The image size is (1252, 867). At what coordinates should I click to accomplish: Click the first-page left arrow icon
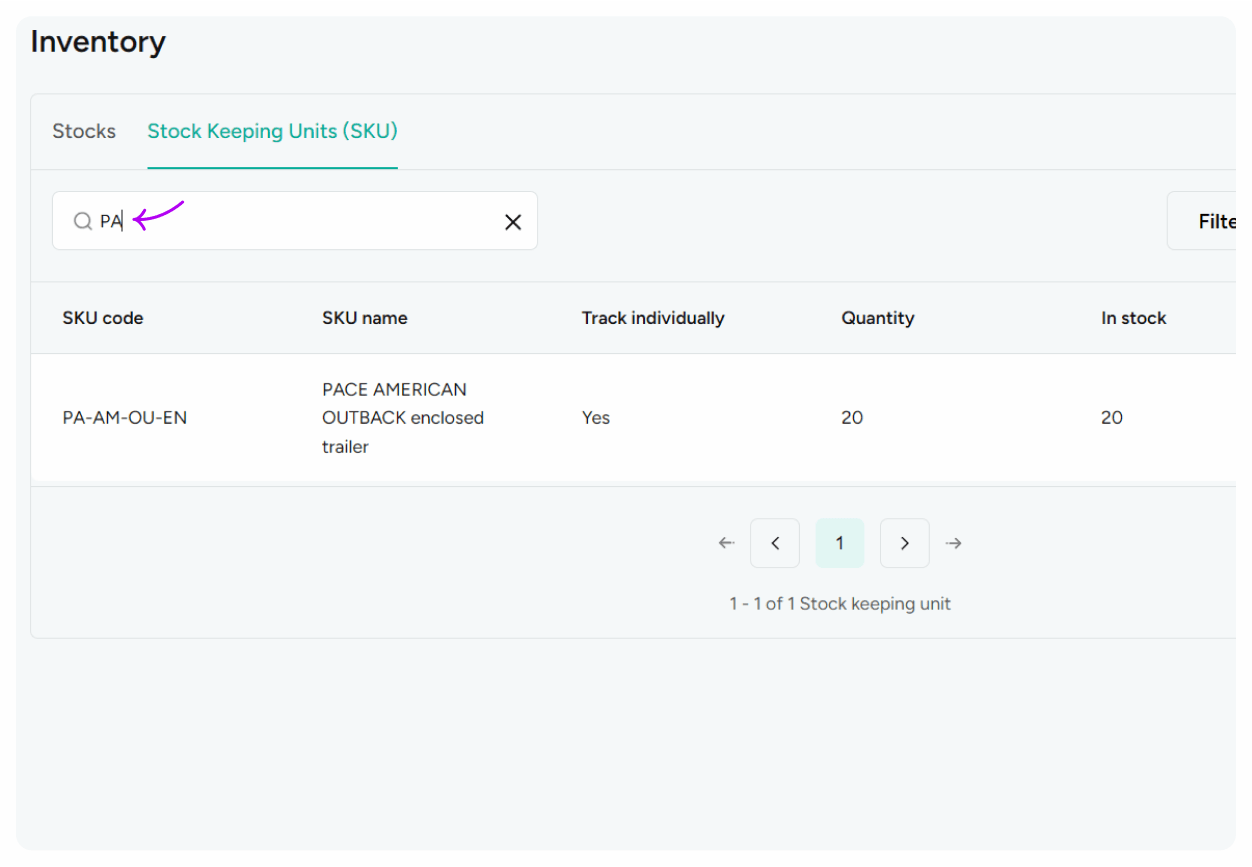726,542
